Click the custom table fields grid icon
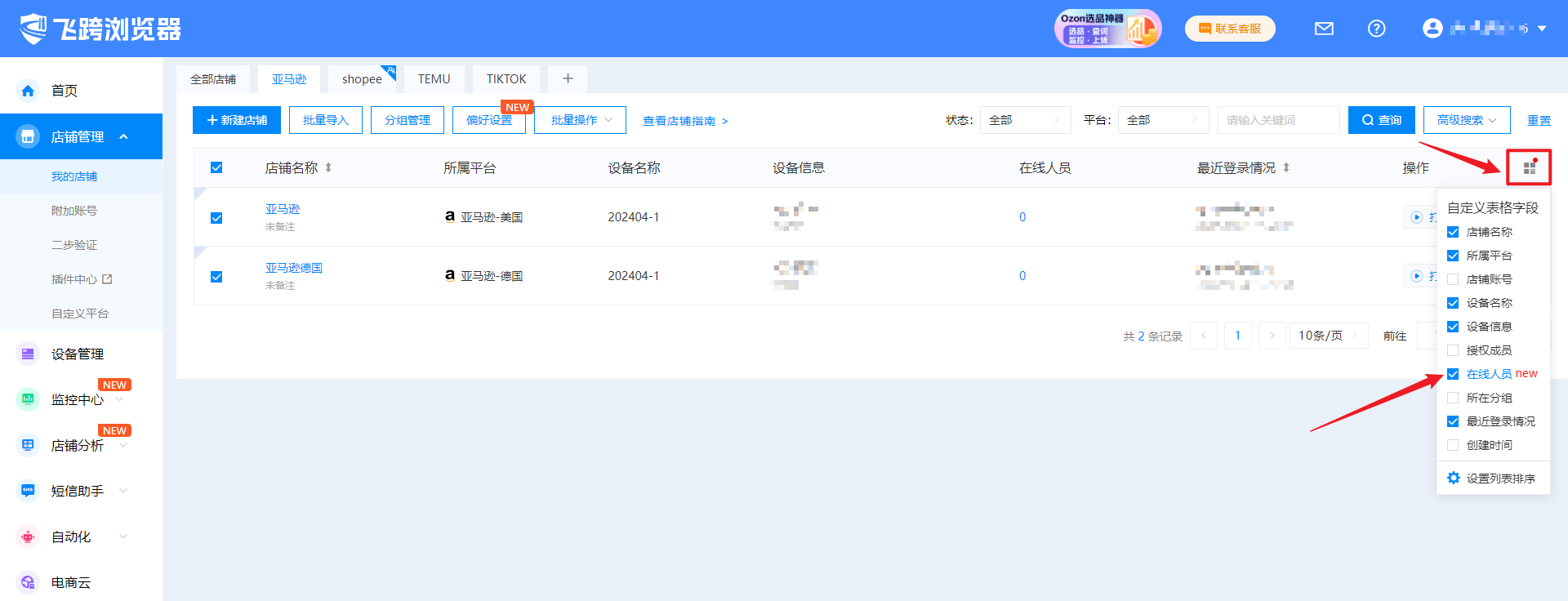 1529,167
